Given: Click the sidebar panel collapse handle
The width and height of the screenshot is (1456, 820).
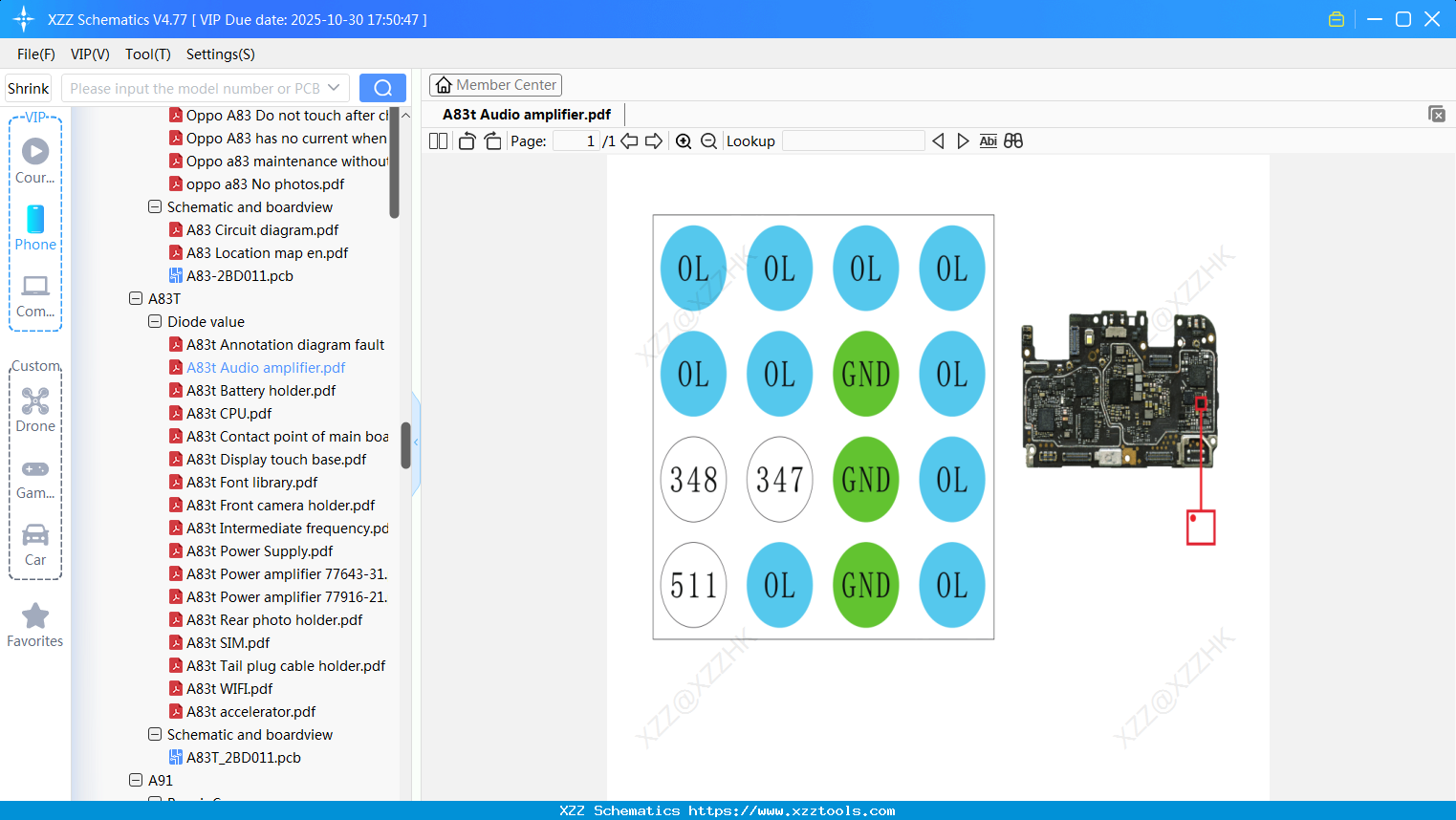Looking at the screenshot, I should pyautogui.click(x=416, y=442).
